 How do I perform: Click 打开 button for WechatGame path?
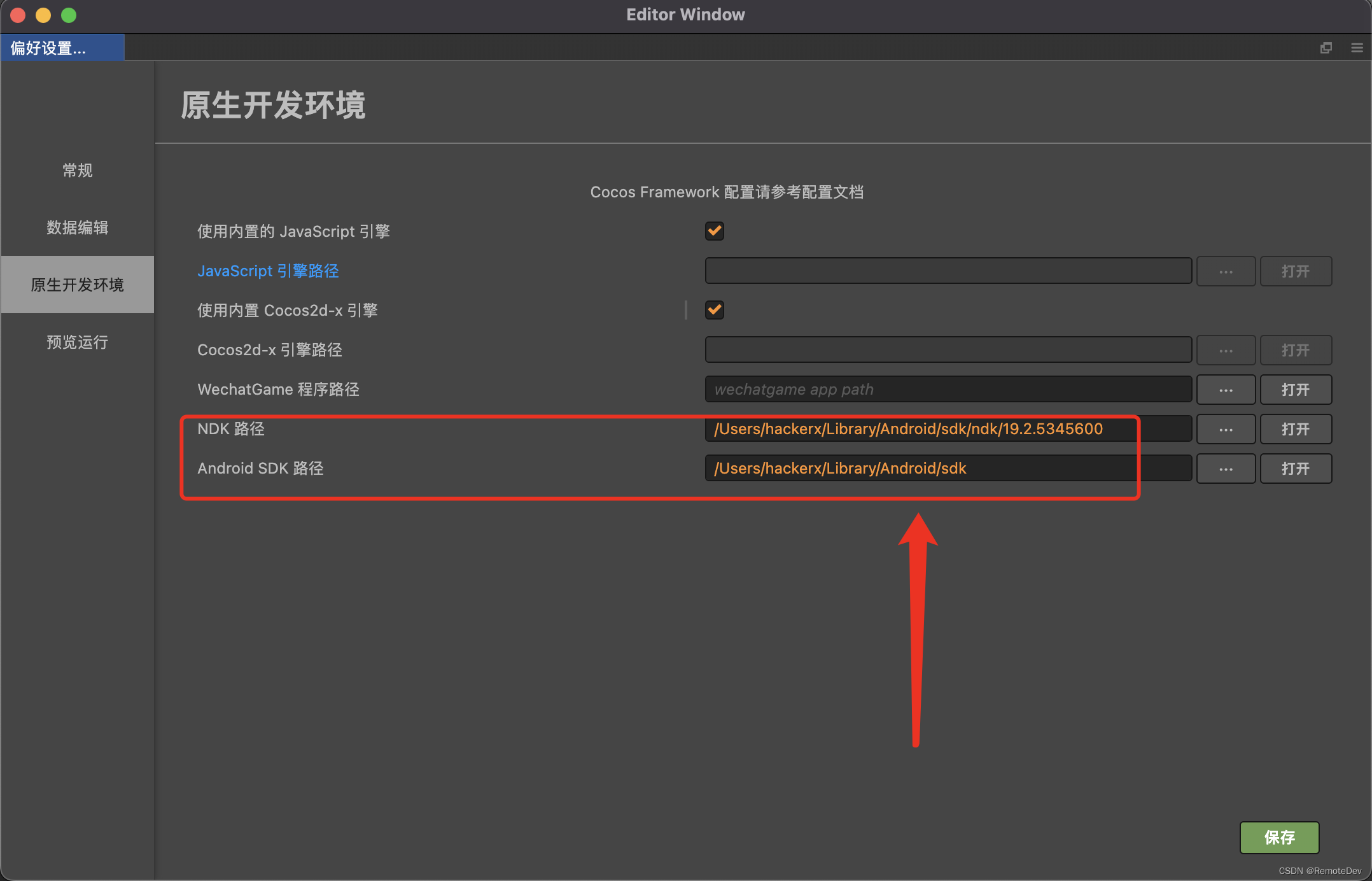coord(1296,390)
